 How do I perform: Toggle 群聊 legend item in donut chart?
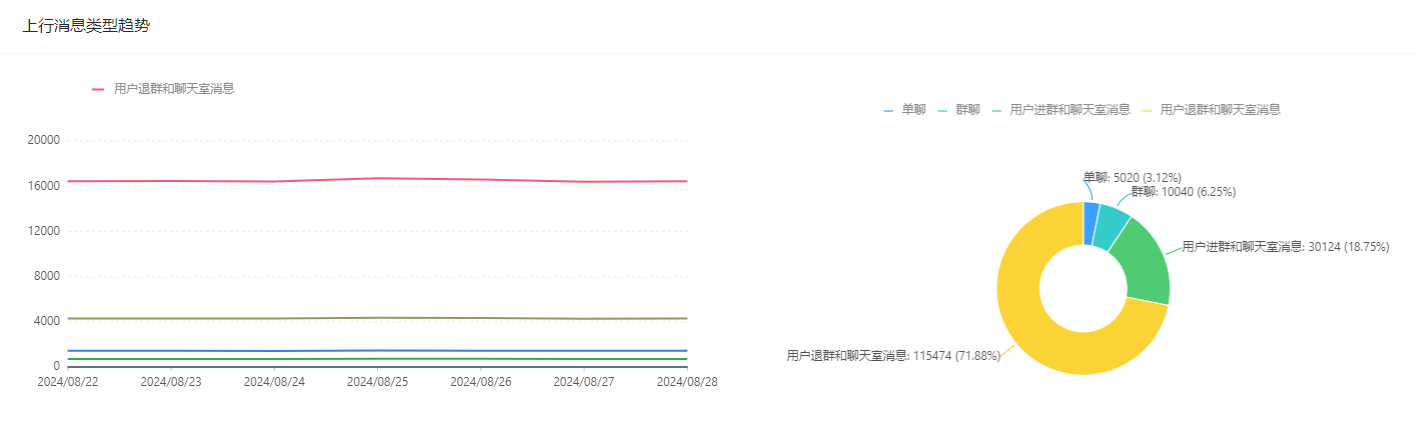[959, 110]
